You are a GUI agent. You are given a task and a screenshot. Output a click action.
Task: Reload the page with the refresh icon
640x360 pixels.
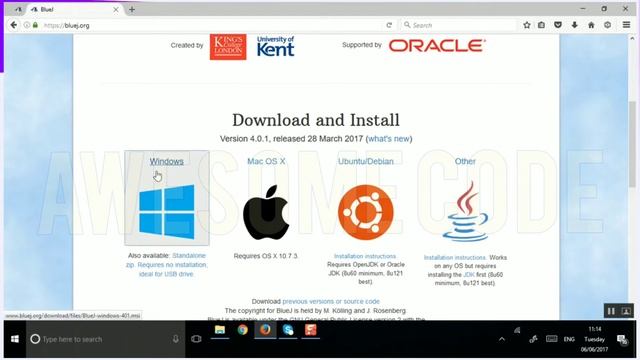coord(389,25)
